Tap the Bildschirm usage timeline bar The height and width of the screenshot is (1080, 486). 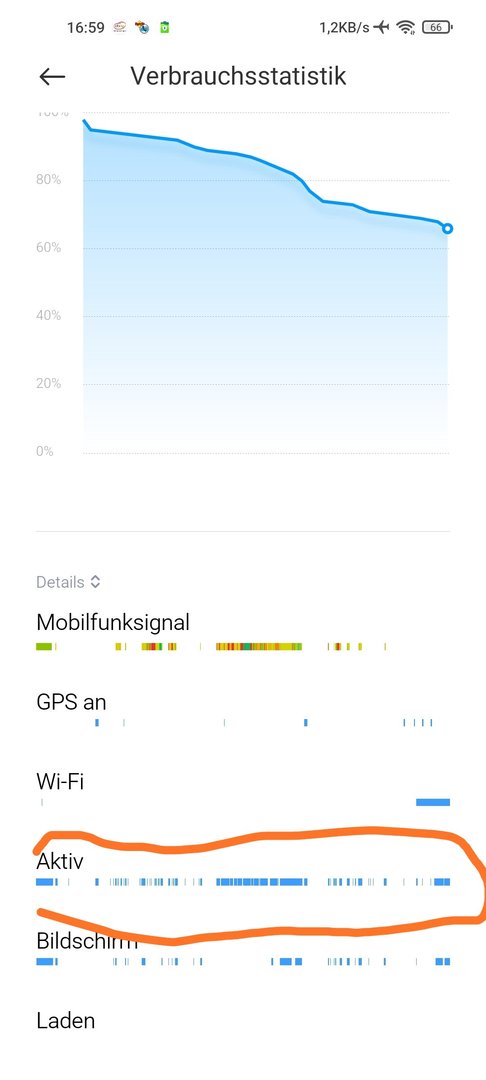tap(243, 962)
